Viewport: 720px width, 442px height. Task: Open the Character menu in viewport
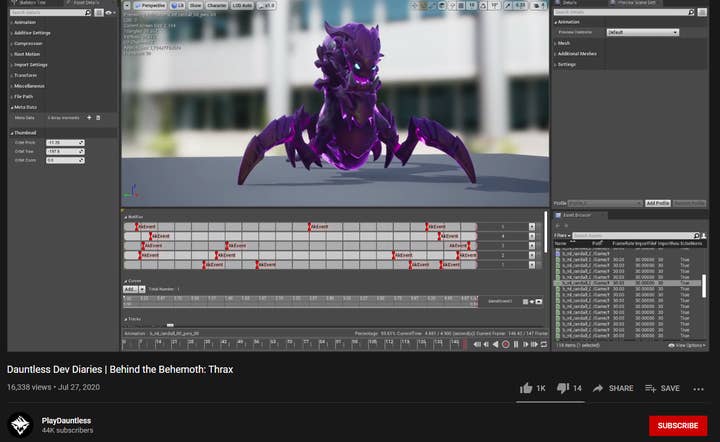click(216, 6)
